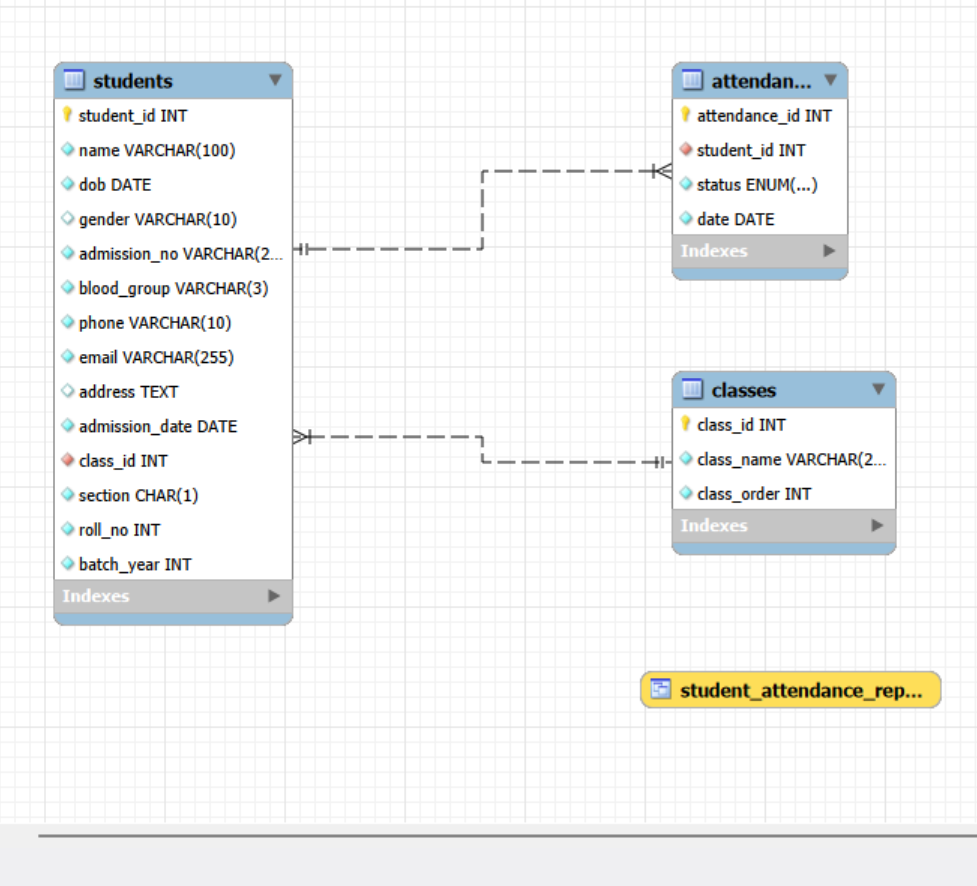Click the students table icon in header
The height and width of the screenshot is (886, 977).
(73, 80)
